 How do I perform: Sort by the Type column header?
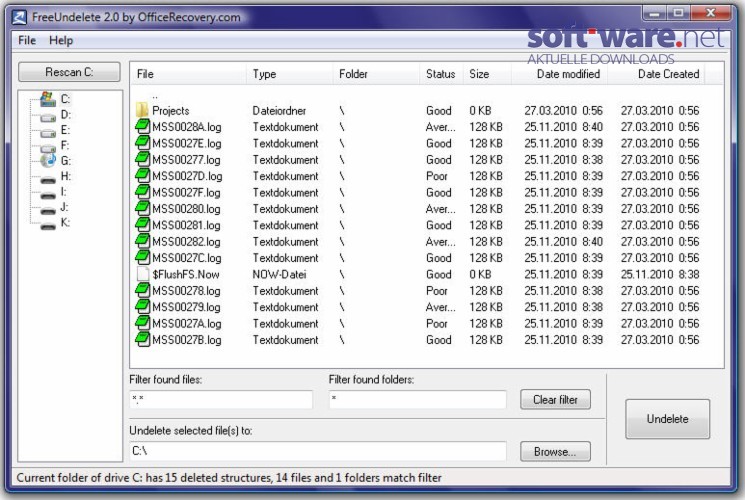point(290,74)
